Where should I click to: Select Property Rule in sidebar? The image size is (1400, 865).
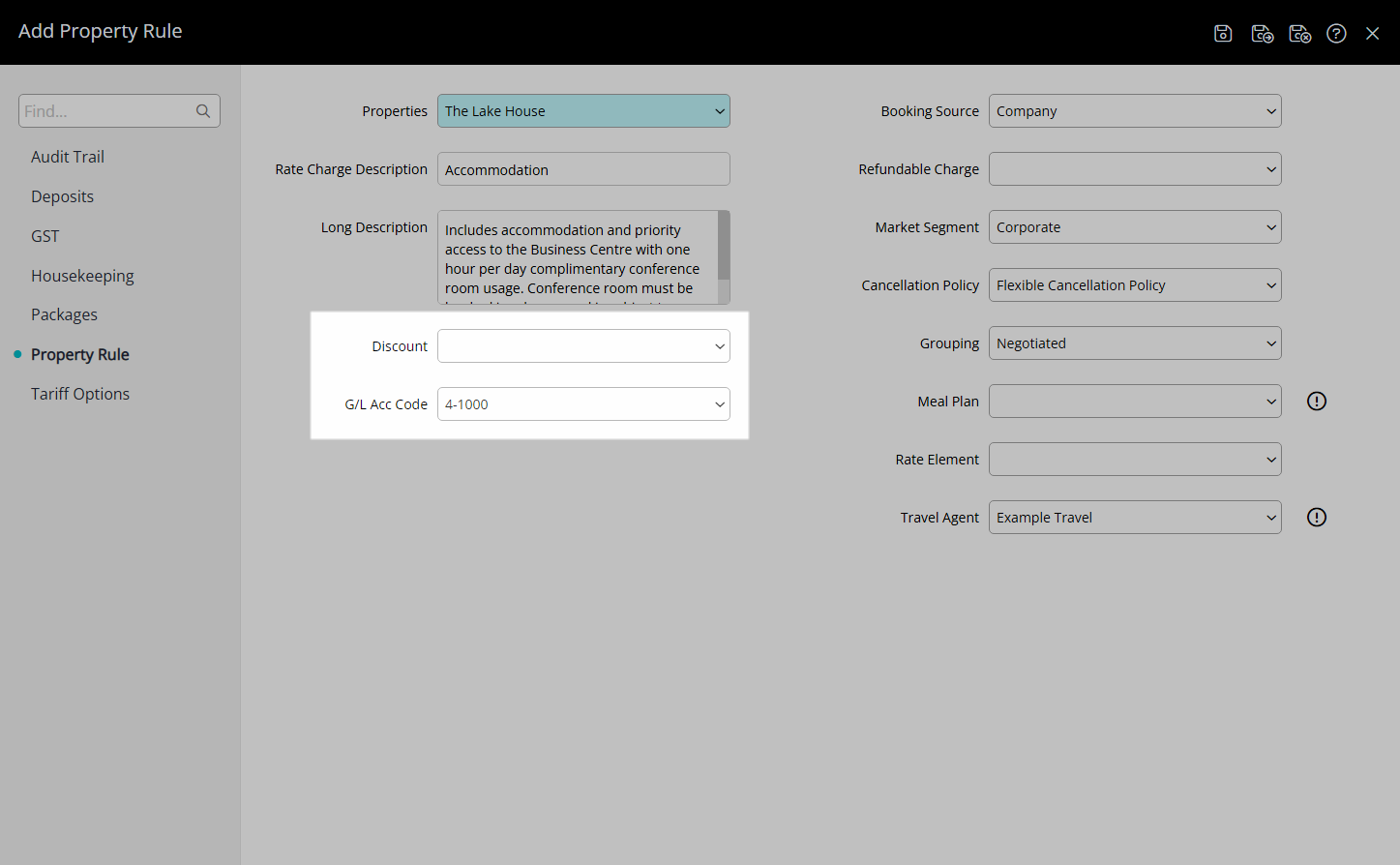79,354
